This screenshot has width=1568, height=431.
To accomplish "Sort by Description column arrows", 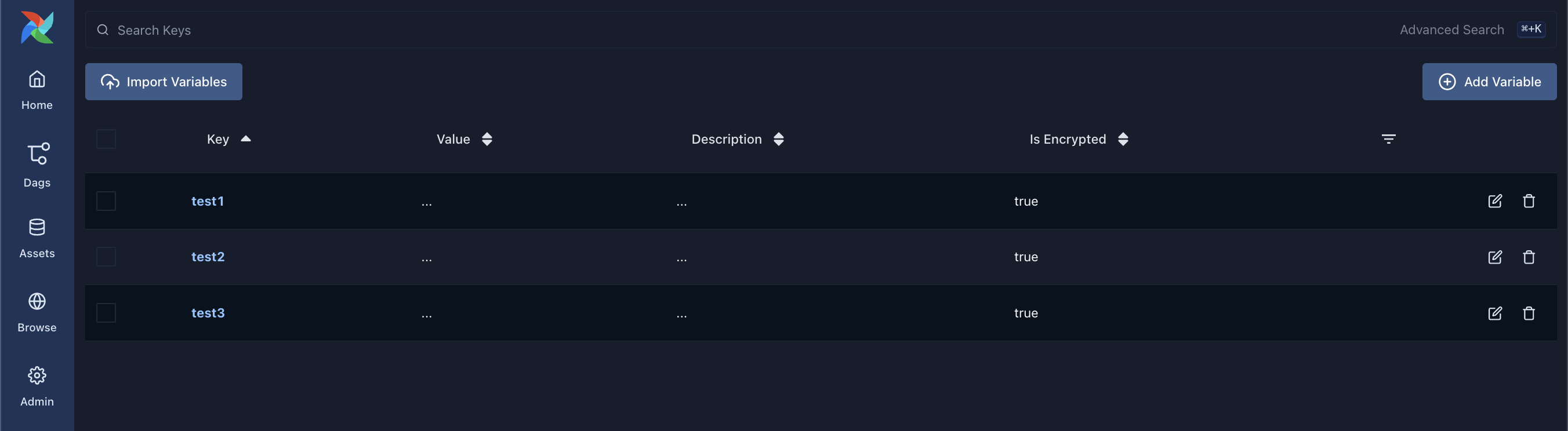I will coord(778,139).
